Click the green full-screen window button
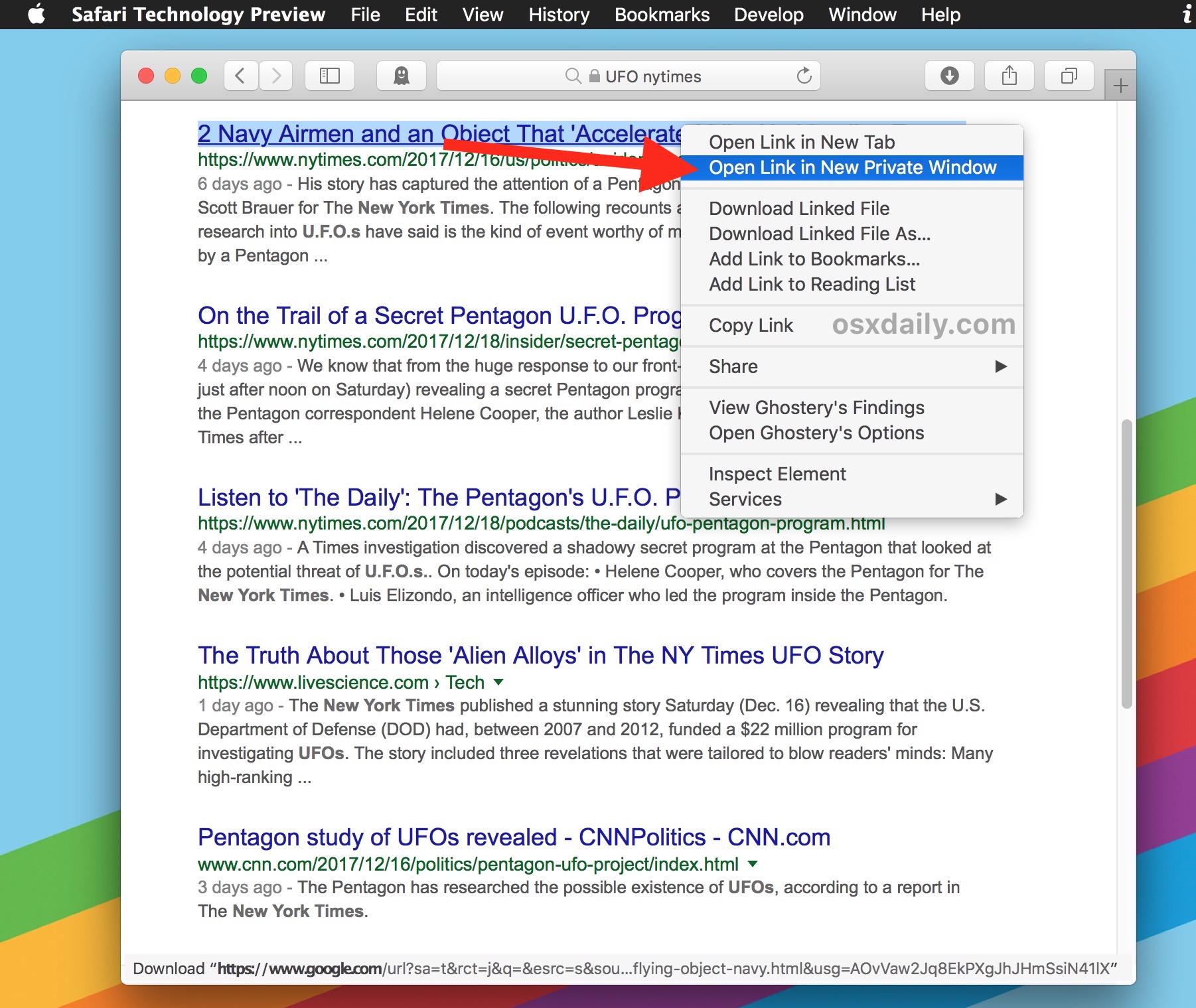This screenshot has height=1008, width=1196. coord(199,76)
